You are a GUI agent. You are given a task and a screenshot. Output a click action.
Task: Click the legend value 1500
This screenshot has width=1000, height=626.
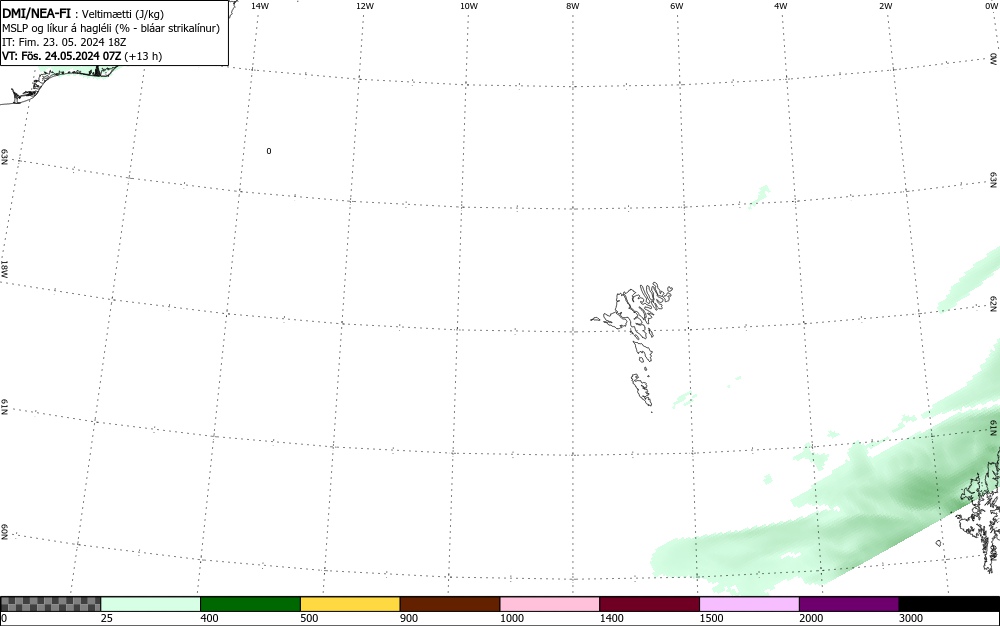(x=711, y=618)
